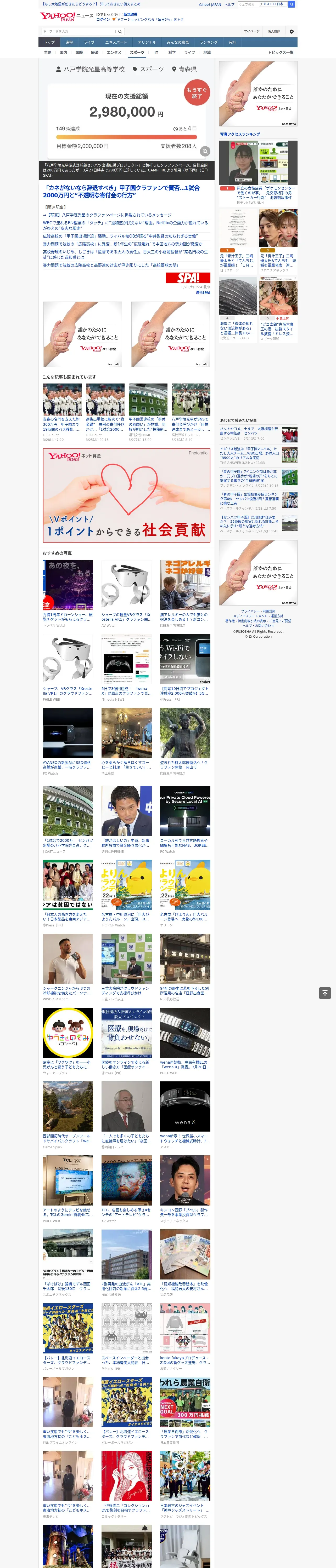This screenshot has height=1568, width=336.
Task: Click the top-right Yahoo ネット募金 ad
Action: (258, 94)
